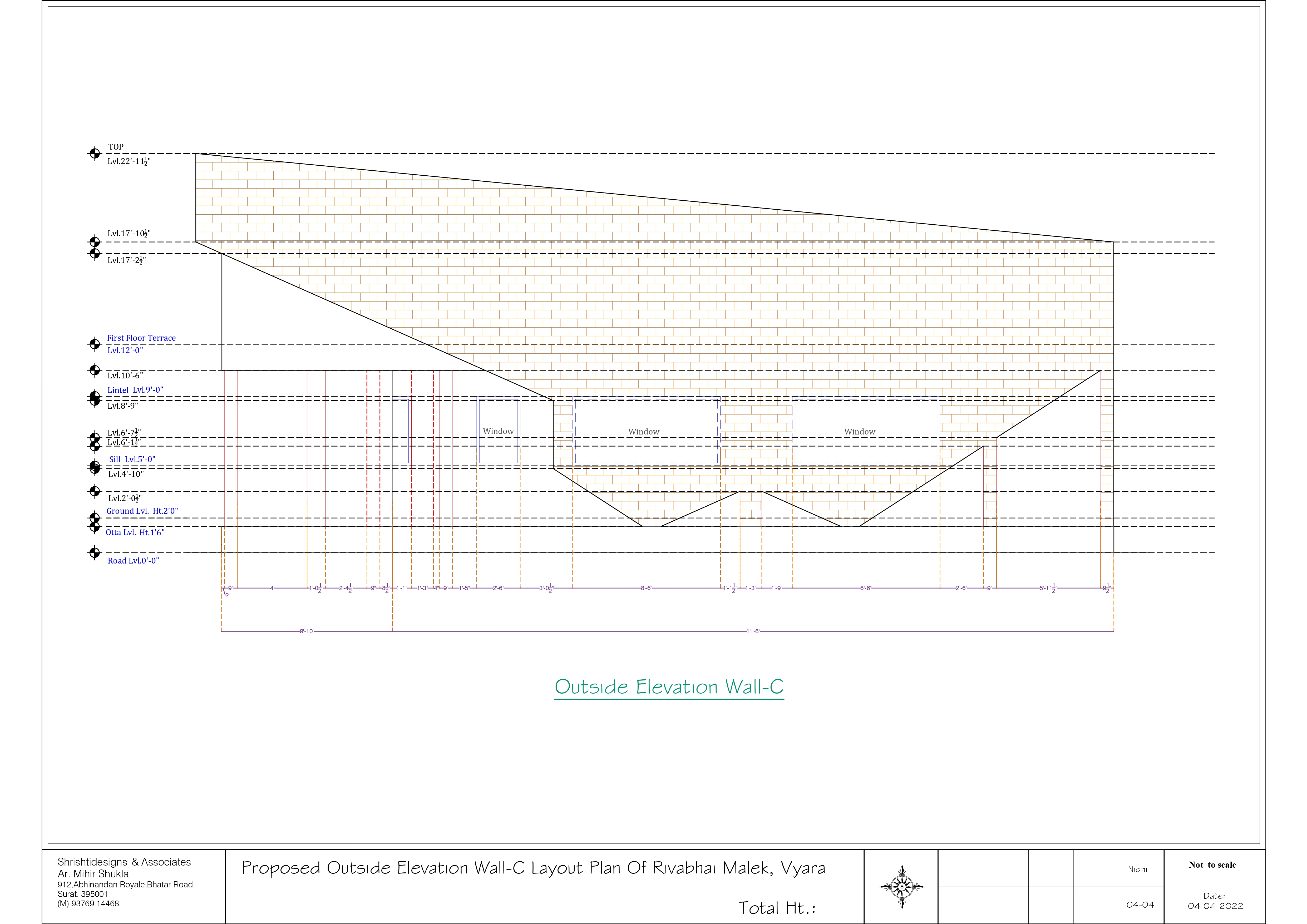
Task: Click the Not to scale note
Action: [x=1212, y=864]
